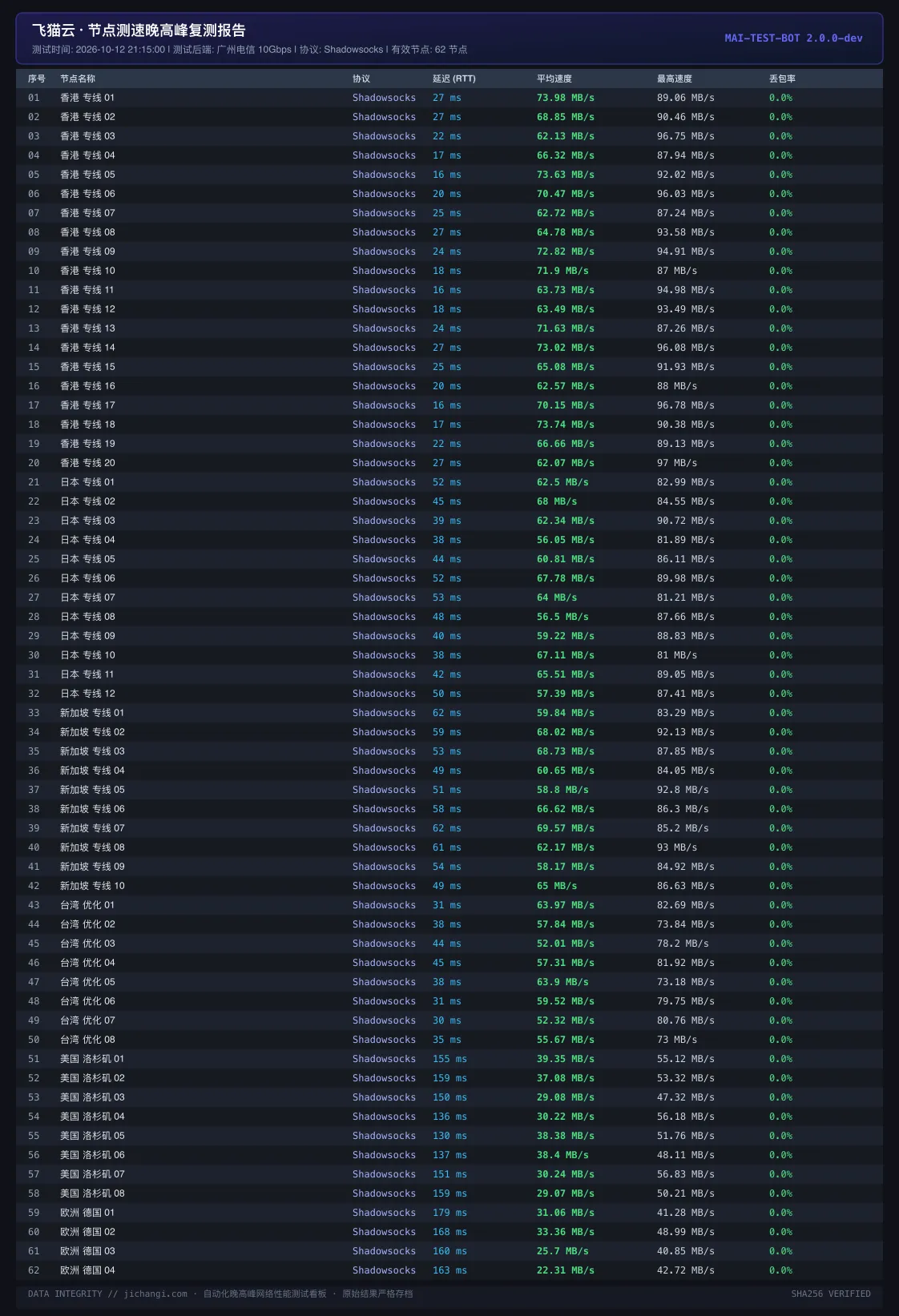Select the node name 欧洲 德国 04
This screenshot has width=899, height=1316.
pos(87,1270)
